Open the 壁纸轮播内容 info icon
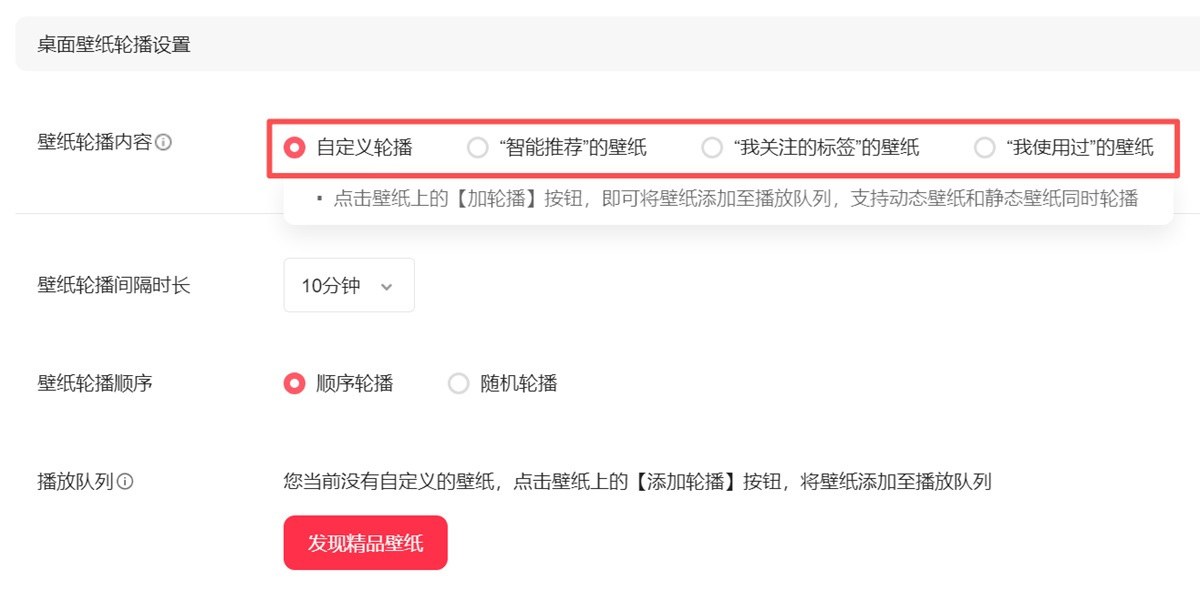This screenshot has width=1200, height=601. pos(165,143)
